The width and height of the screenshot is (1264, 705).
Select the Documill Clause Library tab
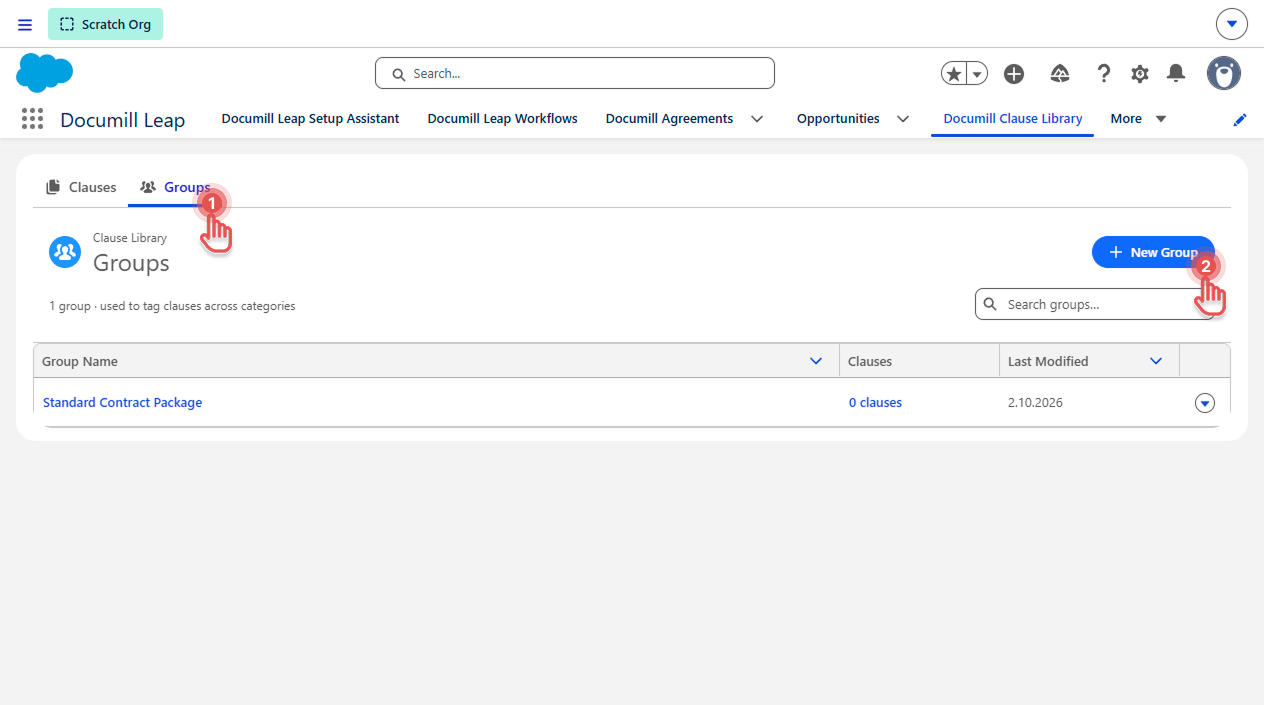1013,119
